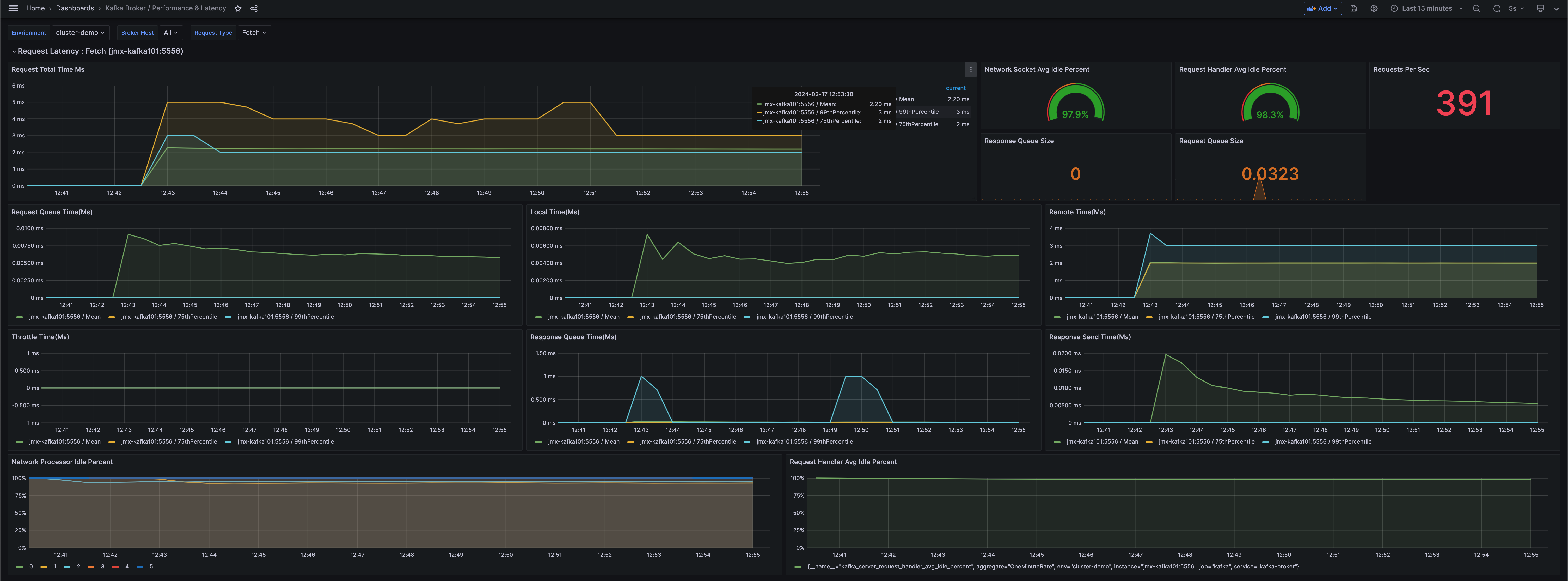This screenshot has height=581, width=1568.
Task: Open the Environment cluster-demo dropdown
Action: coord(80,33)
